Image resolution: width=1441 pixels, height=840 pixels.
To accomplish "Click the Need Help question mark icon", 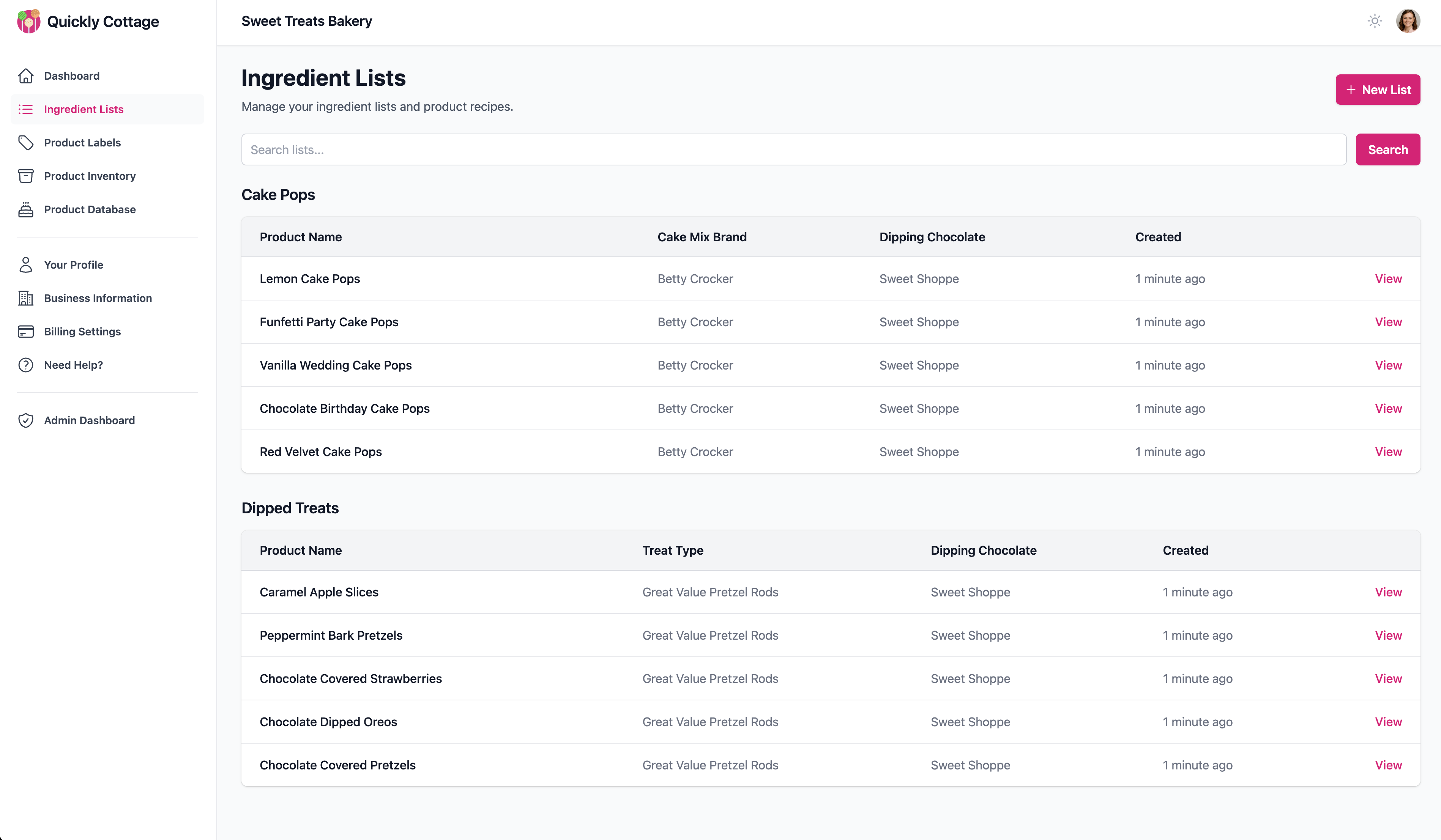I will 26,365.
